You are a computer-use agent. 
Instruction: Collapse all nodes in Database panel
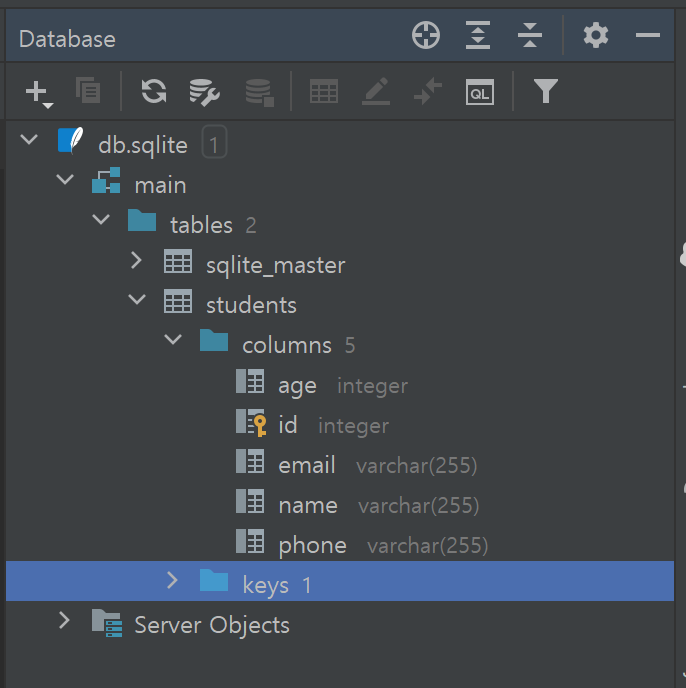click(x=530, y=35)
